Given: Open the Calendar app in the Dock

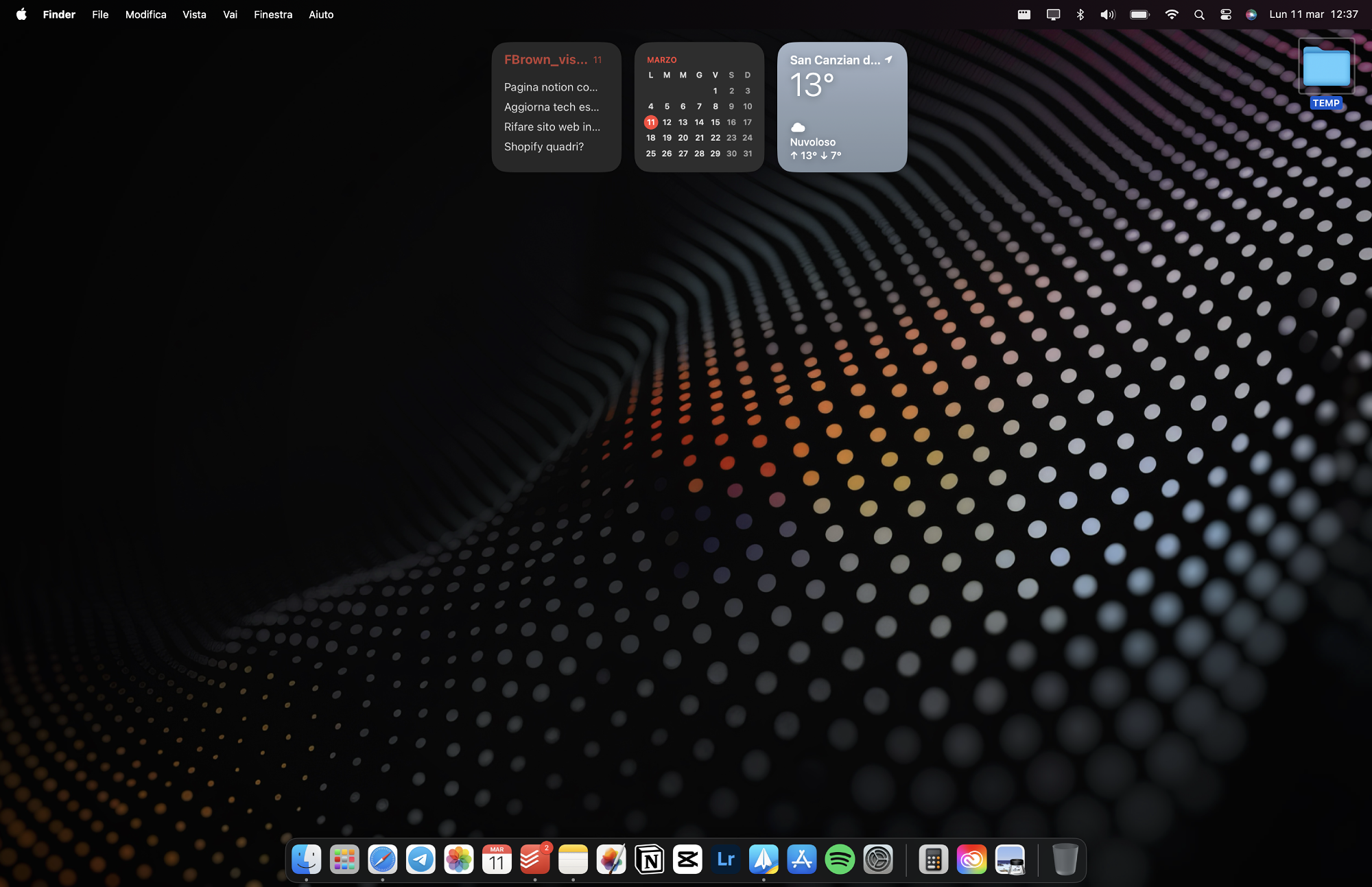Looking at the screenshot, I should pyautogui.click(x=497, y=859).
